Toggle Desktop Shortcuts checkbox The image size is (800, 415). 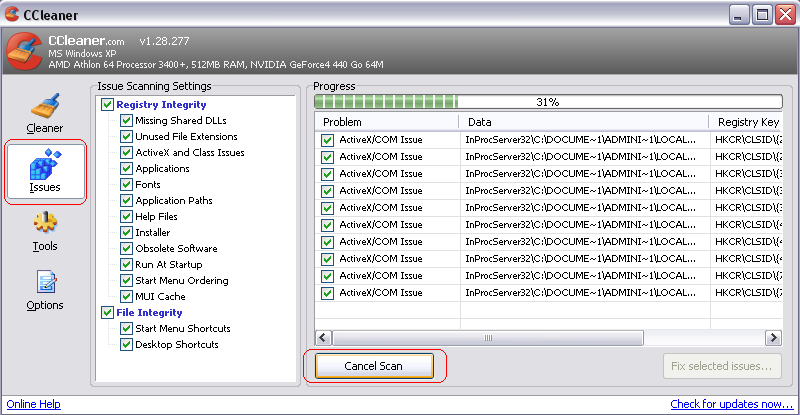(126, 345)
